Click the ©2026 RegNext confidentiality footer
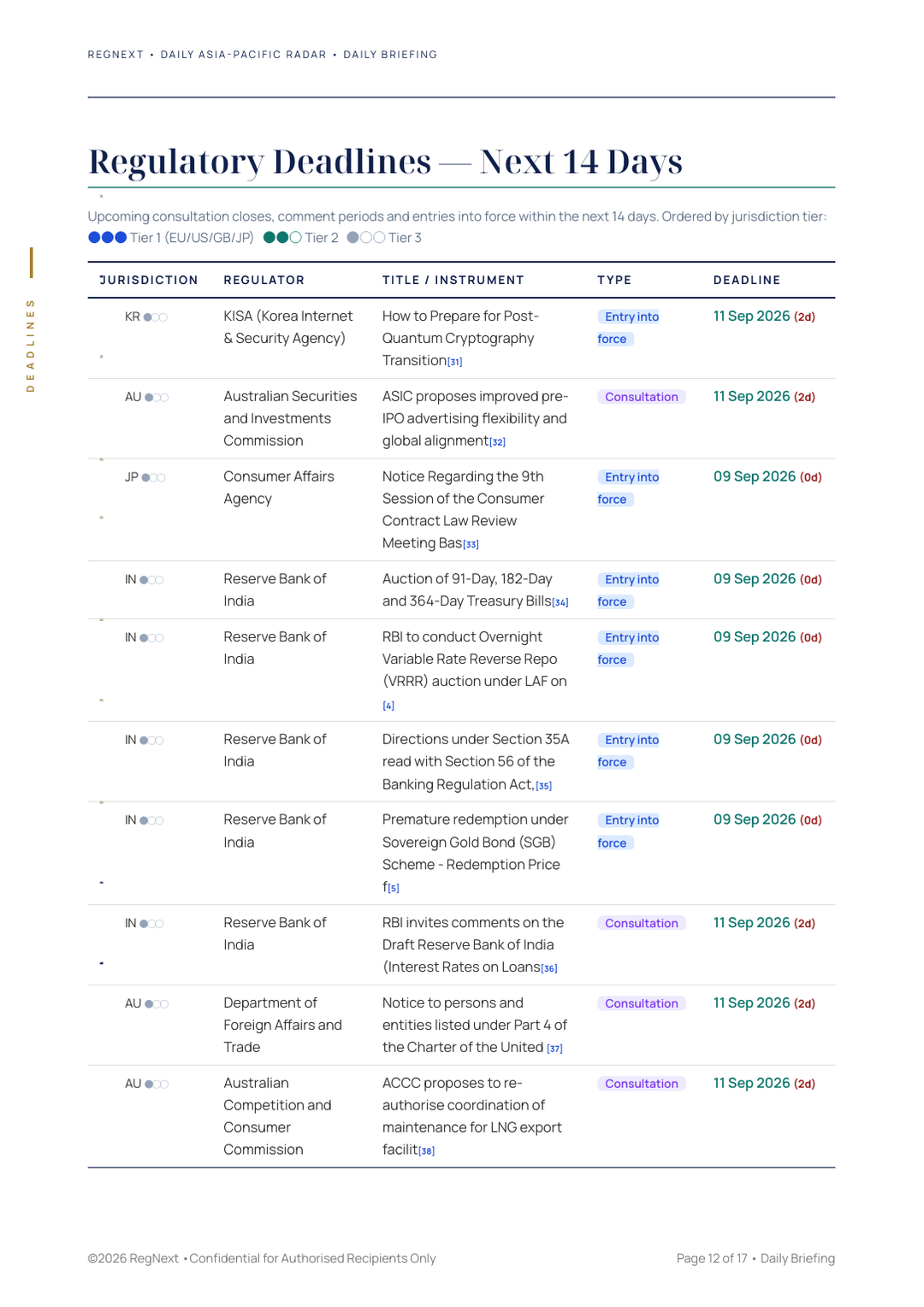The height and width of the screenshot is (1307, 924). click(x=262, y=1258)
